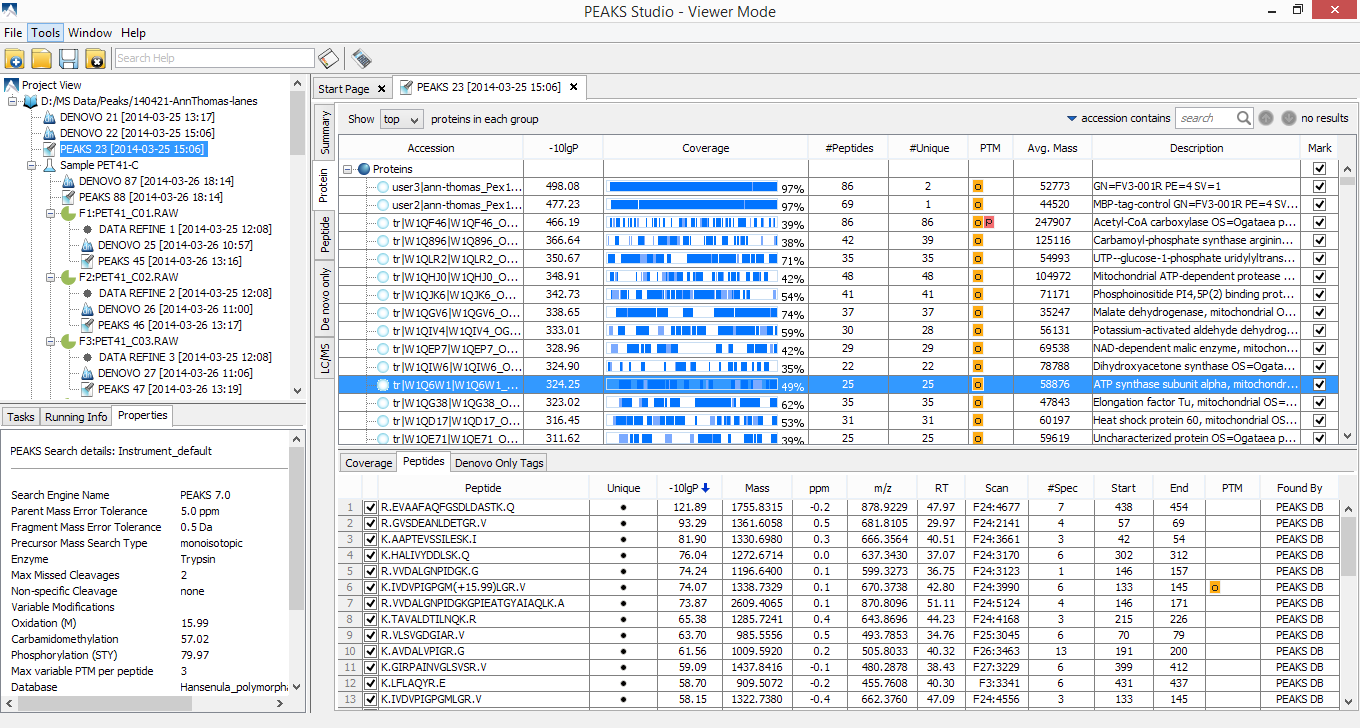Image resolution: width=1360 pixels, height=728 pixels.
Task: Click the magnifier icon in accession search
Action: 1243,118
